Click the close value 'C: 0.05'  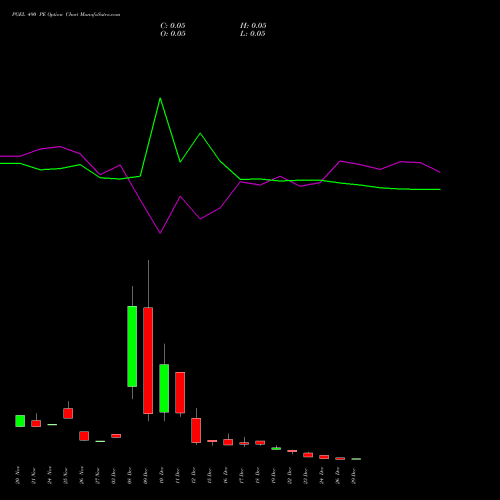point(173,26)
